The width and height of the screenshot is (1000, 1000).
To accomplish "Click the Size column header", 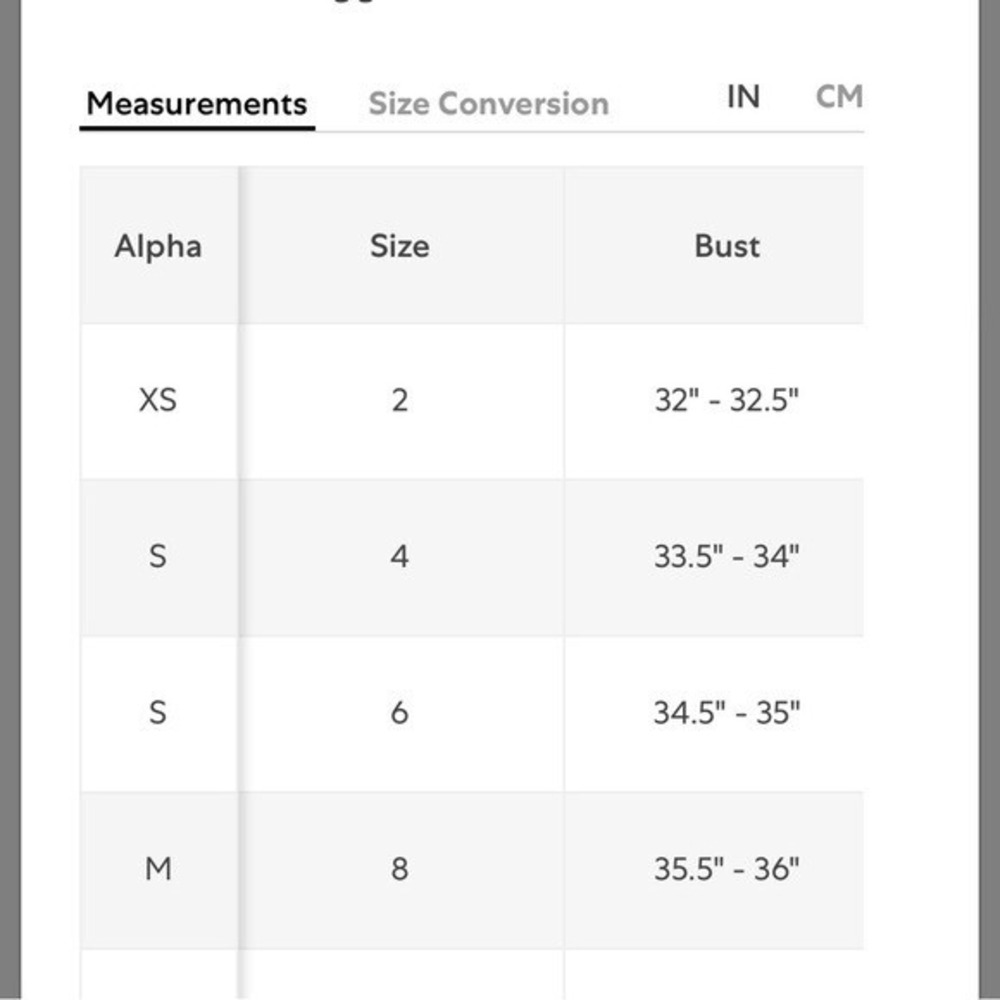I will [x=401, y=246].
